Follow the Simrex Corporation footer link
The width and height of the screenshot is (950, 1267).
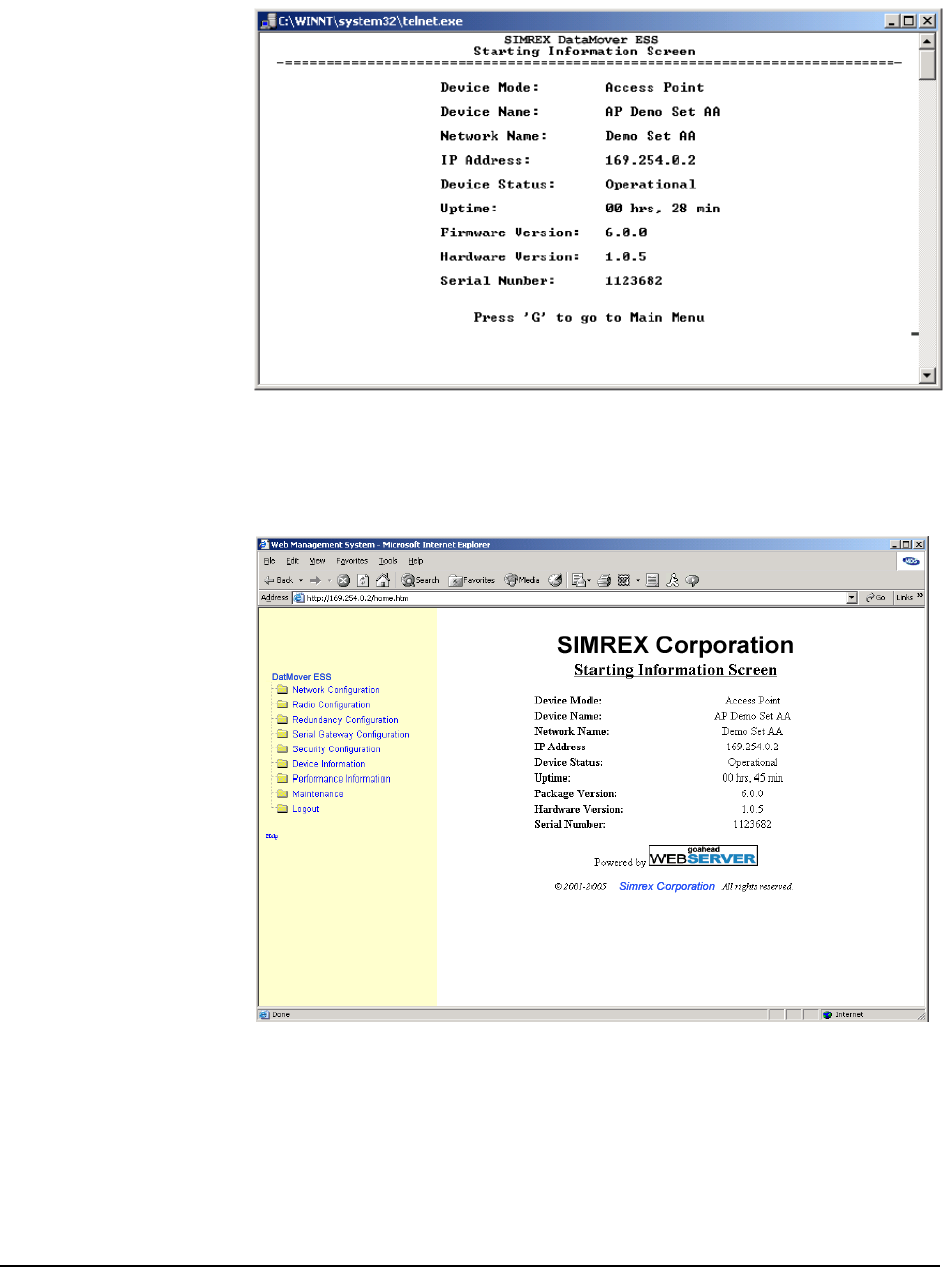[x=667, y=886]
